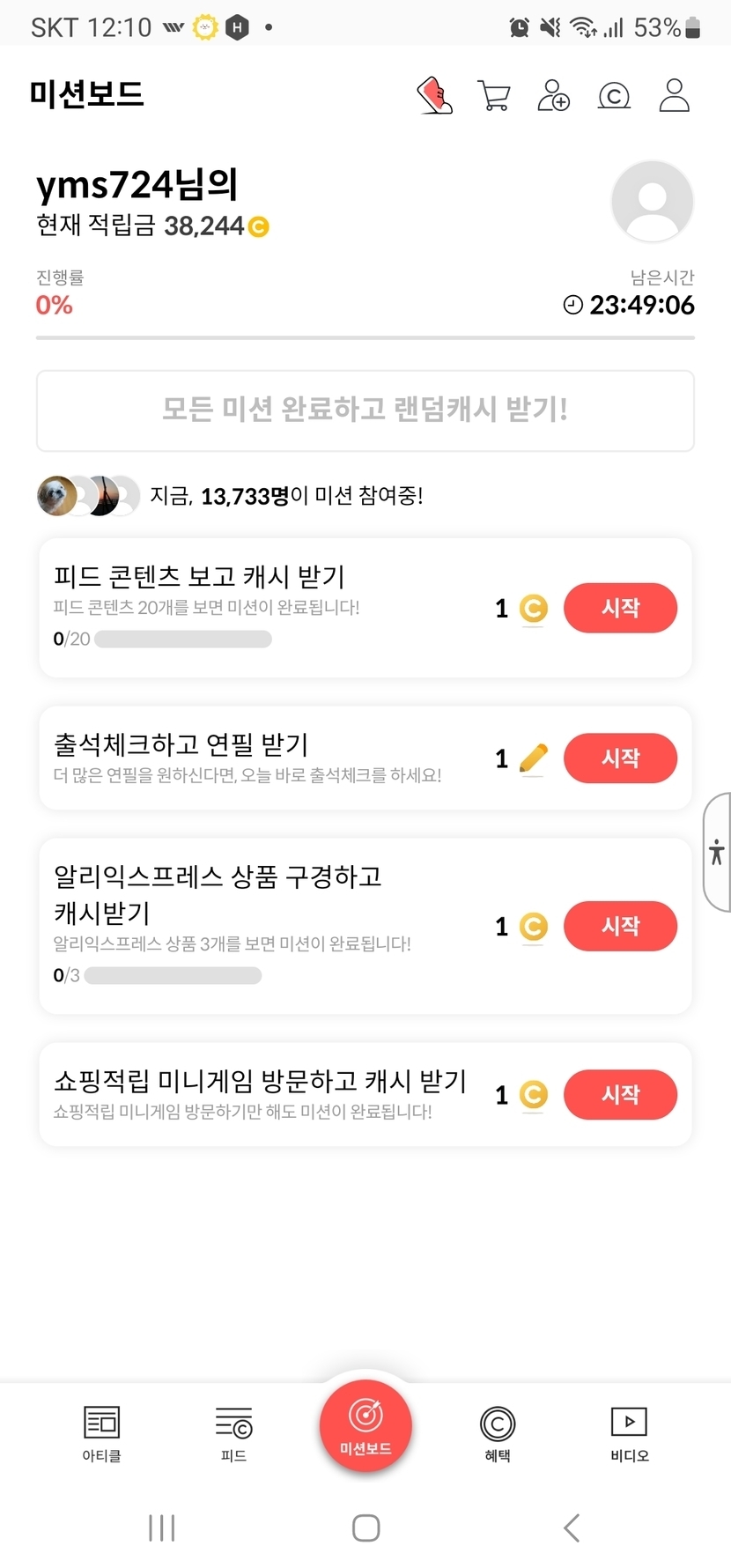Tap the invite friend icon
The height and width of the screenshot is (1568, 731).
(553, 95)
